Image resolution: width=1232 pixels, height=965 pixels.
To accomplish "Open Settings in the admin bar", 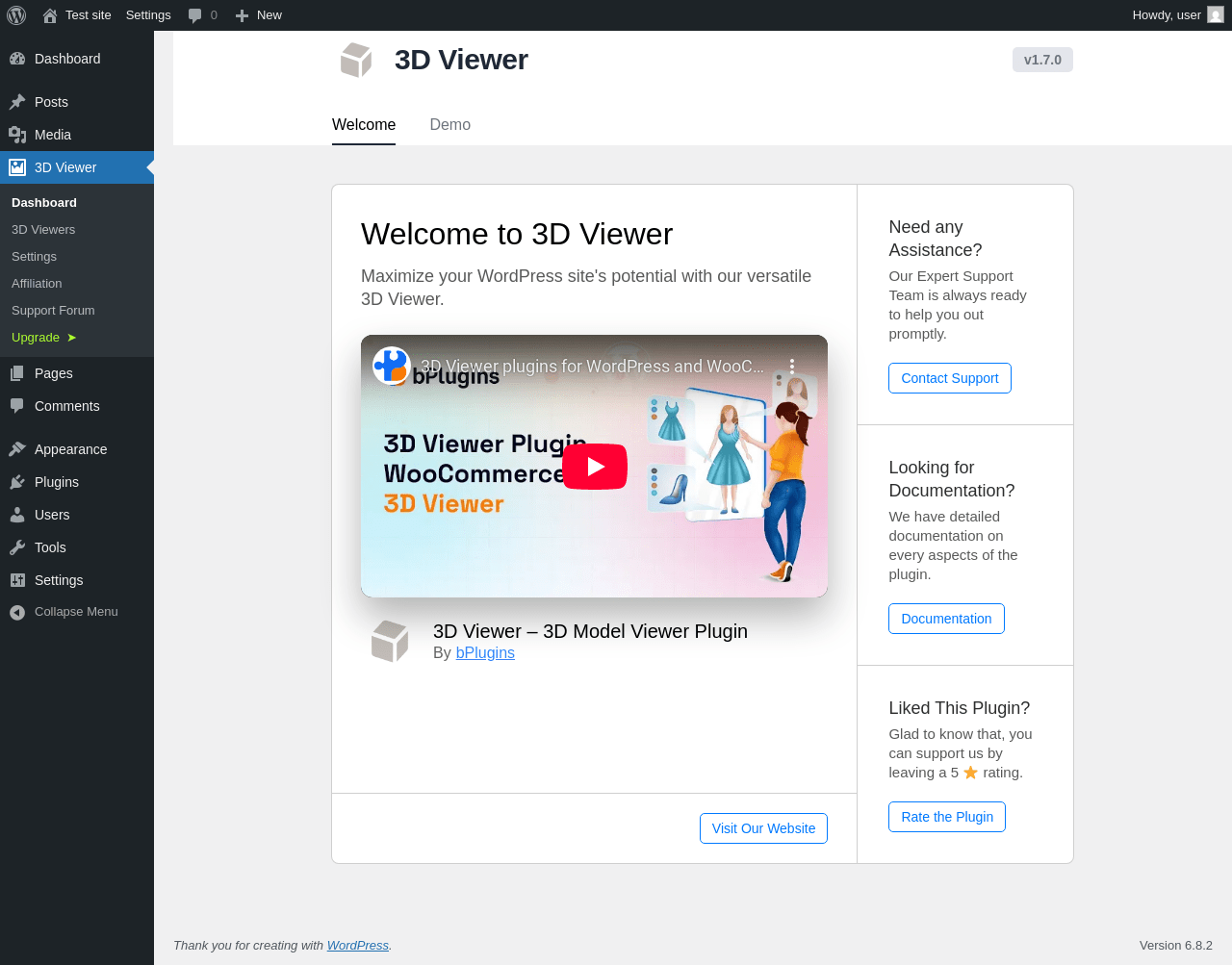I will tap(148, 15).
